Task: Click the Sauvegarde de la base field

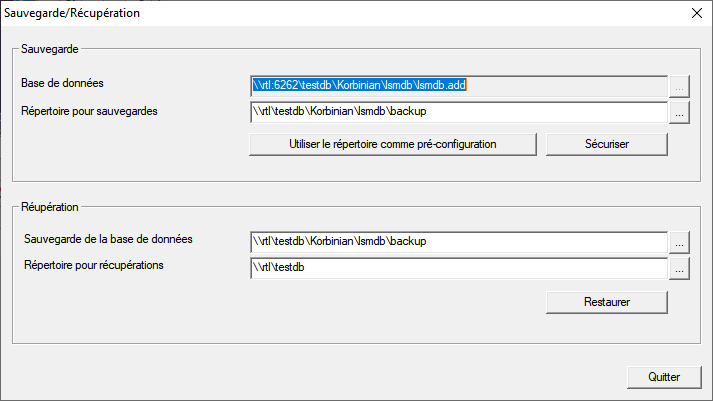Action: click(458, 241)
